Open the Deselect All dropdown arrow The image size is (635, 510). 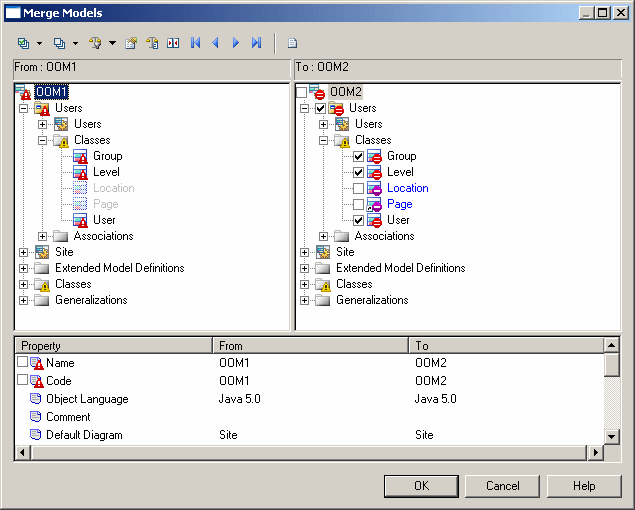pos(75,43)
